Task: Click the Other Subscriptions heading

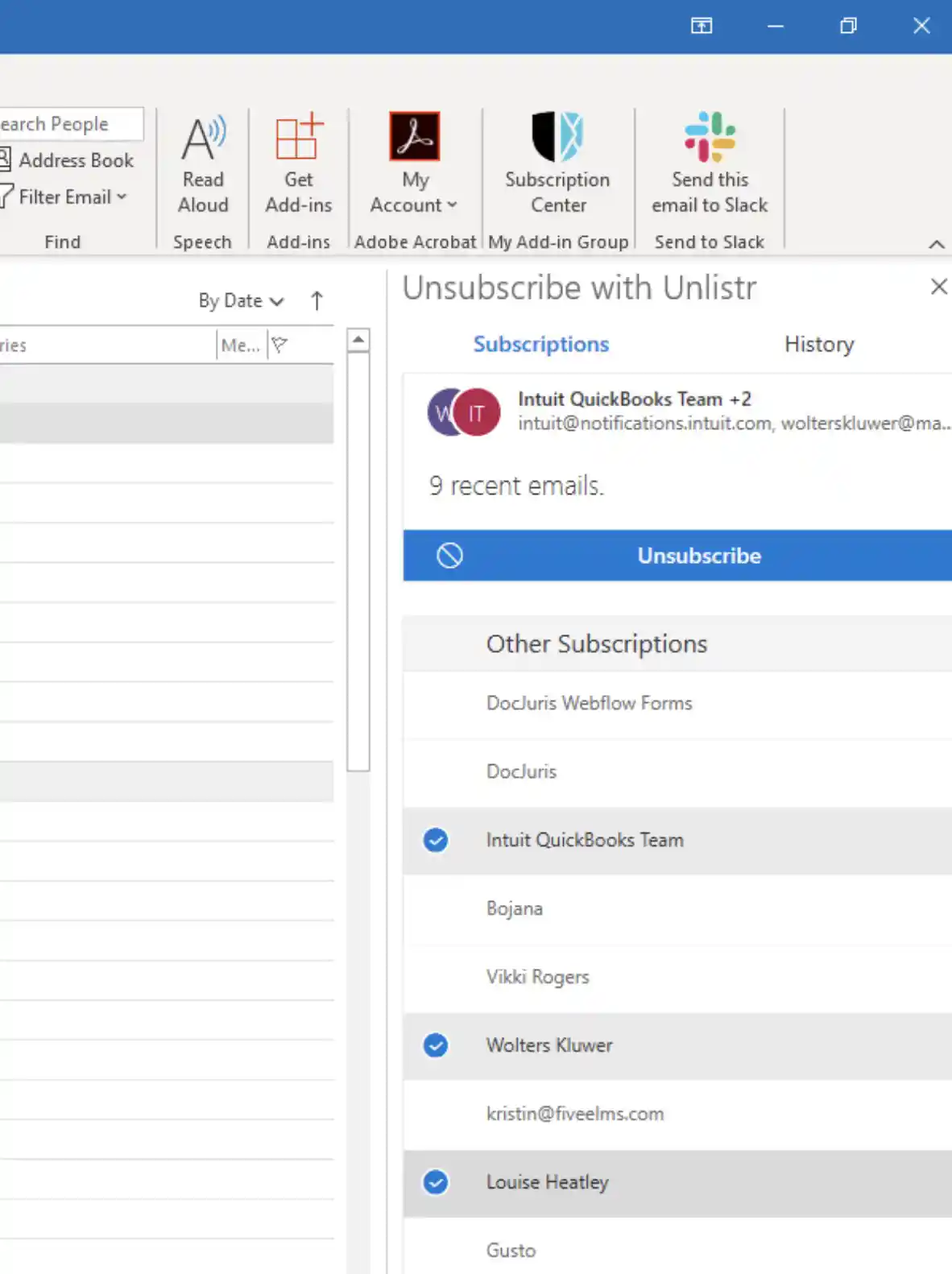Action: [x=597, y=643]
